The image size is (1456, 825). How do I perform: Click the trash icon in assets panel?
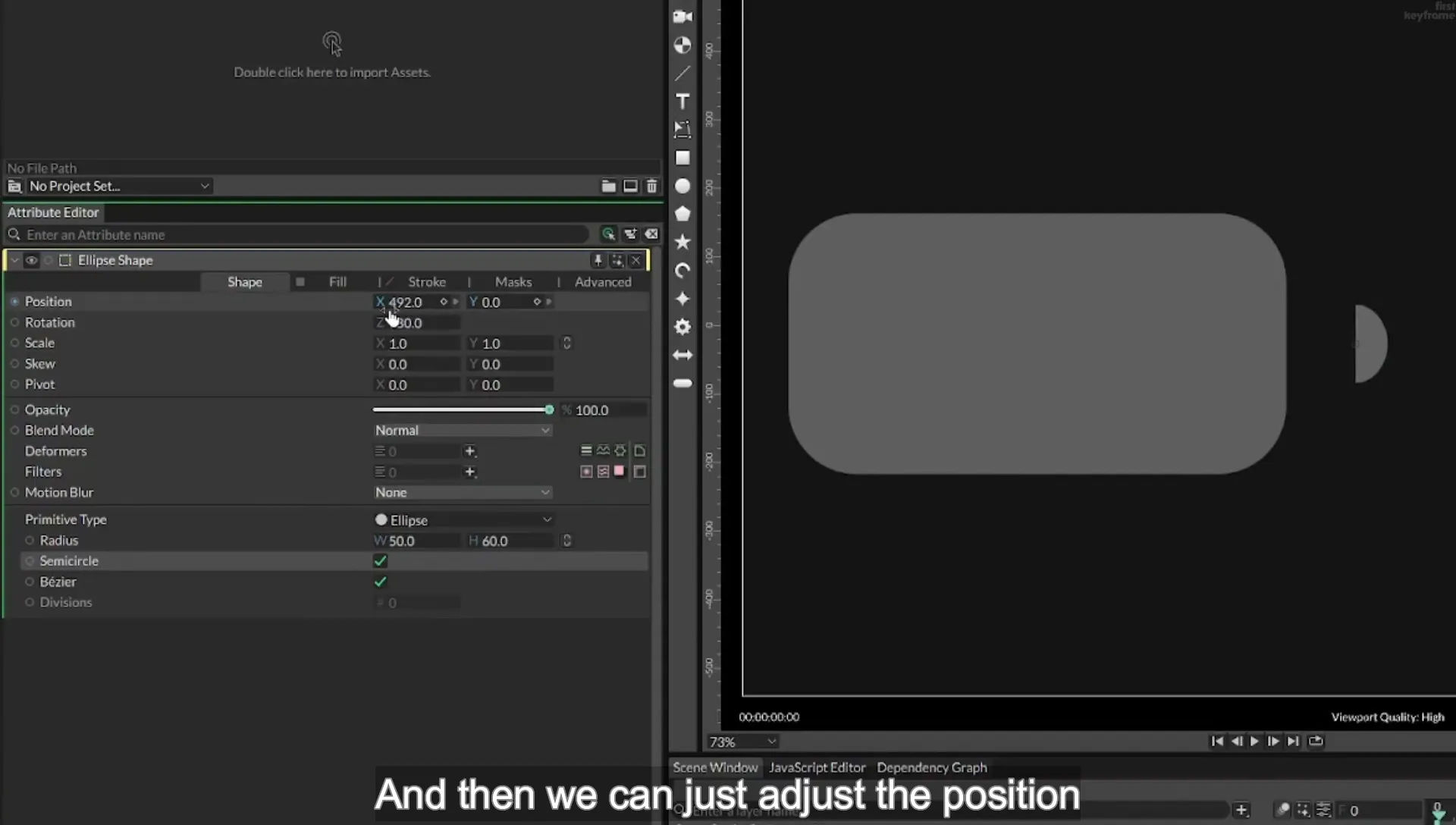coord(651,186)
